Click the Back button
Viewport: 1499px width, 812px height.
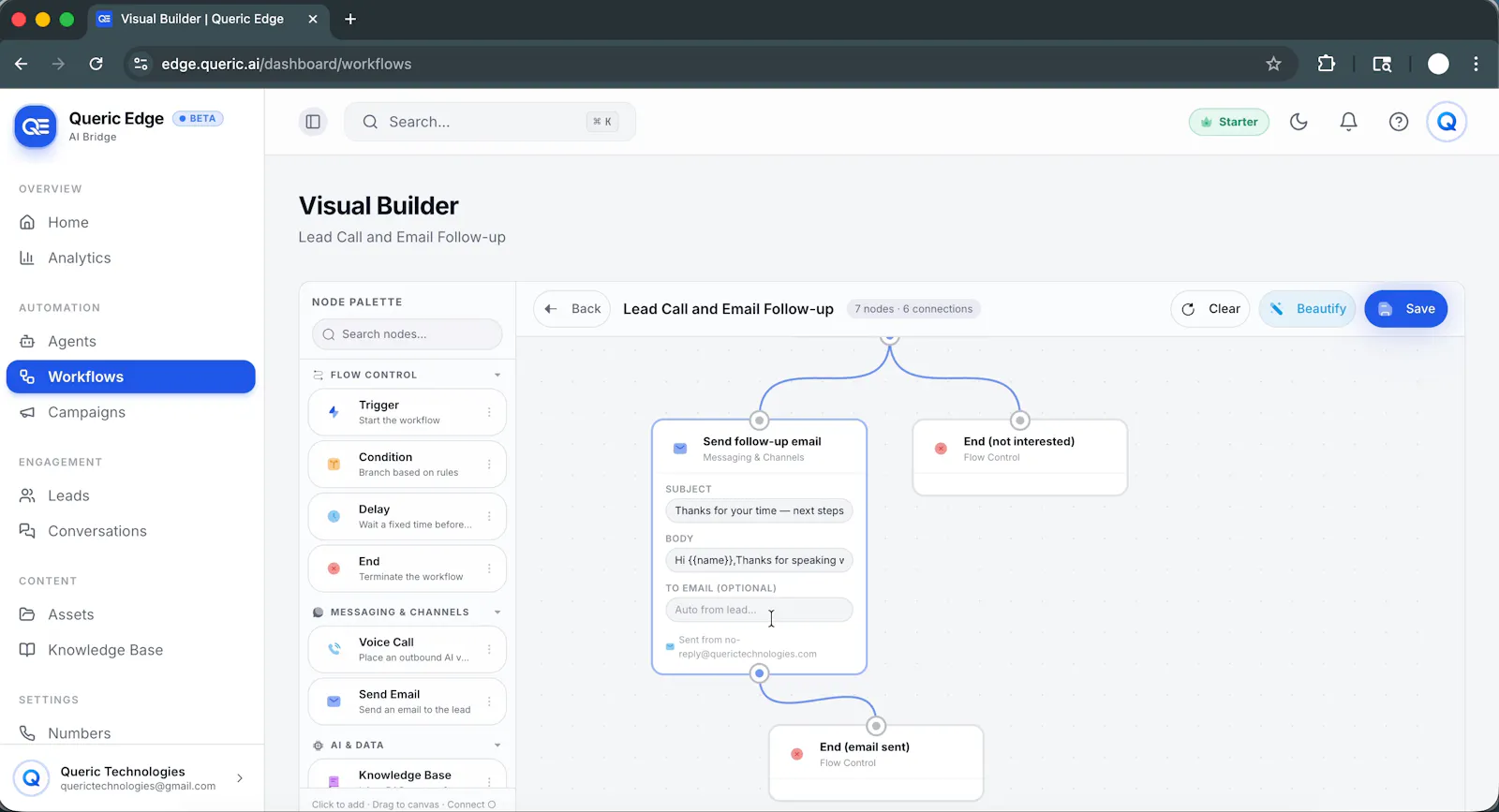pos(572,309)
